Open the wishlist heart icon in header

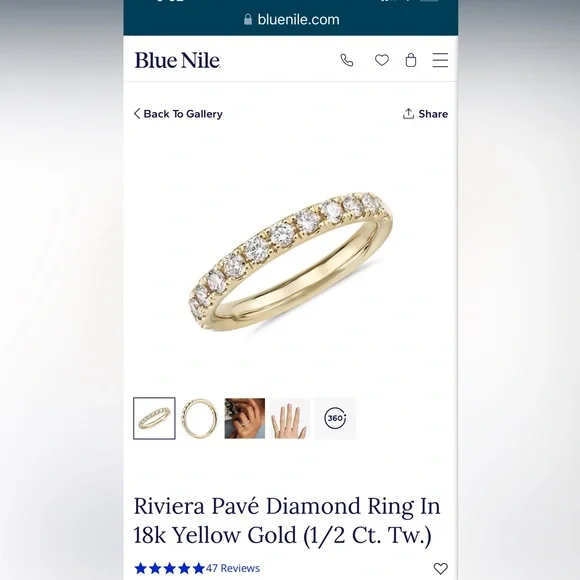point(382,60)
